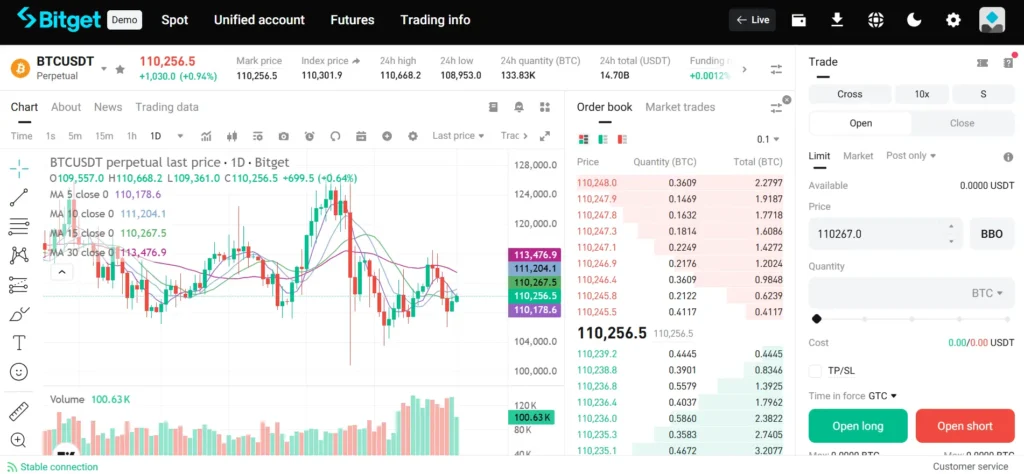Select the 5m timeframe
Image resolution: width=1024 pixels, height=474 pixels.
point(75,136)
